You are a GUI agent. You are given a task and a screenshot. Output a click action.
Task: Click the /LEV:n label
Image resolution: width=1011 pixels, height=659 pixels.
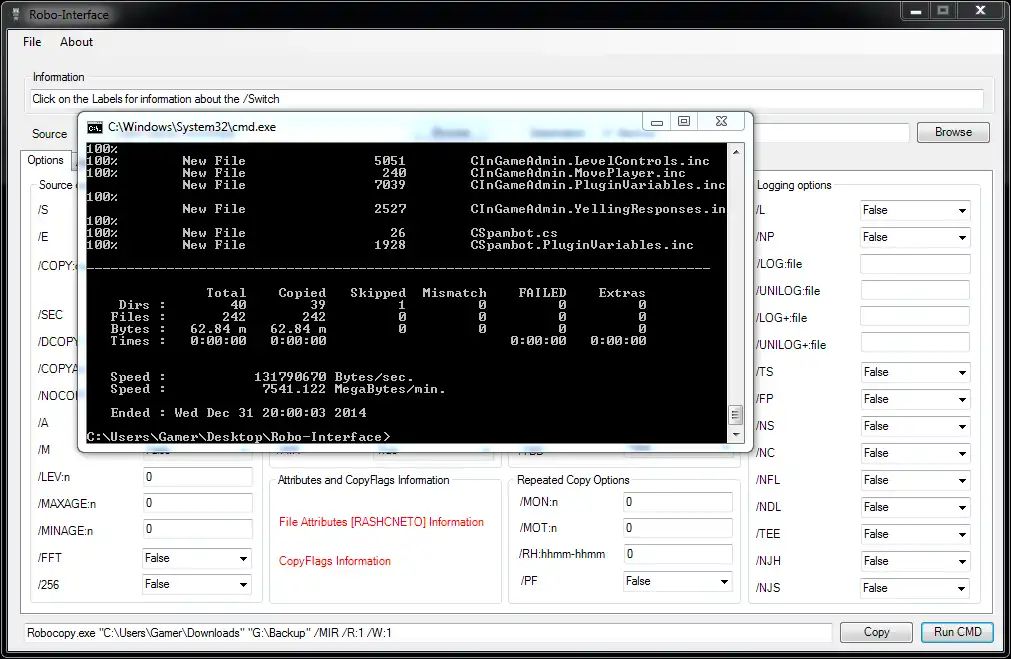54,477
